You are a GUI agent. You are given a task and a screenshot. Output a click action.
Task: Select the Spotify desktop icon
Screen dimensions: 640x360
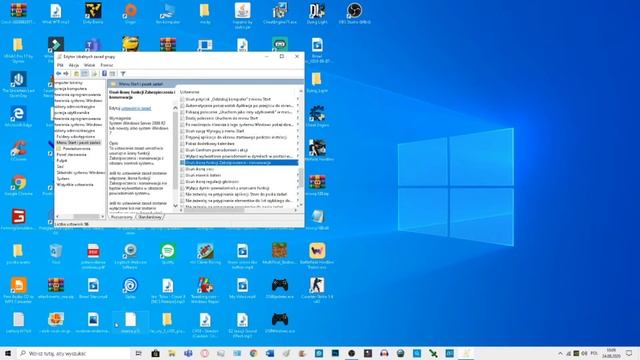168,254
